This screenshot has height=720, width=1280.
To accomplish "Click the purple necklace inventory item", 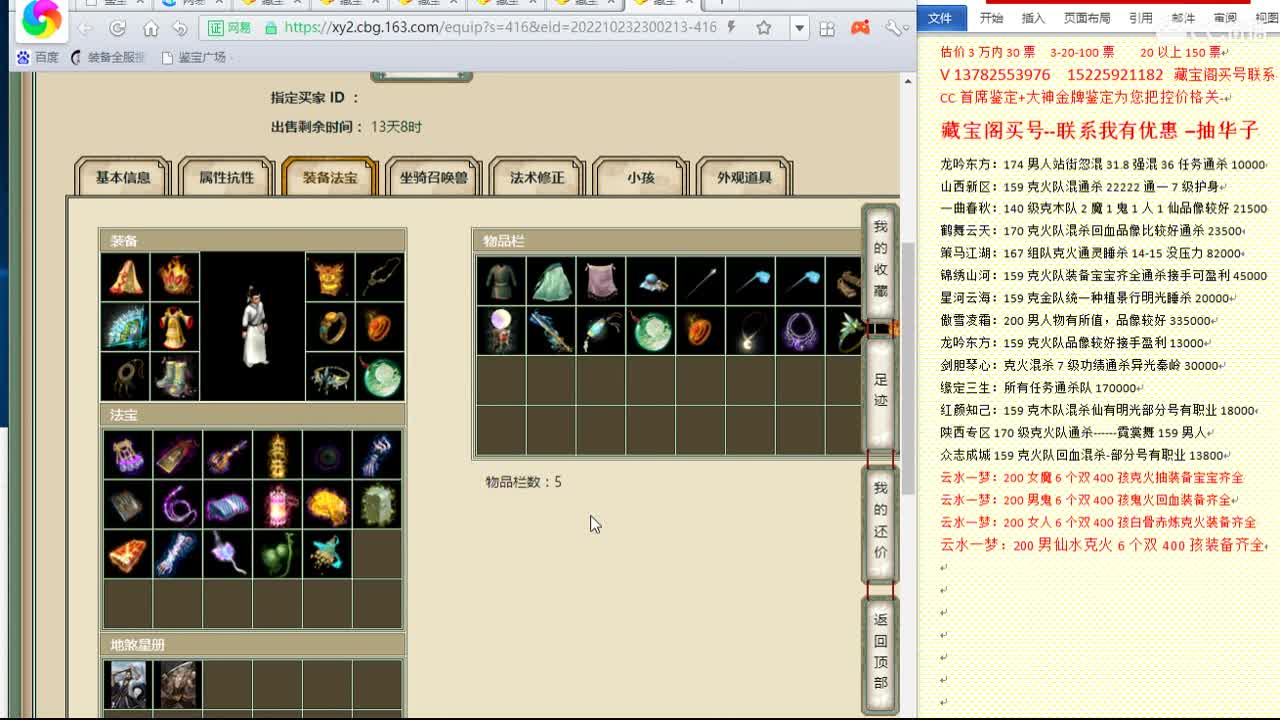I will (801, 331).
